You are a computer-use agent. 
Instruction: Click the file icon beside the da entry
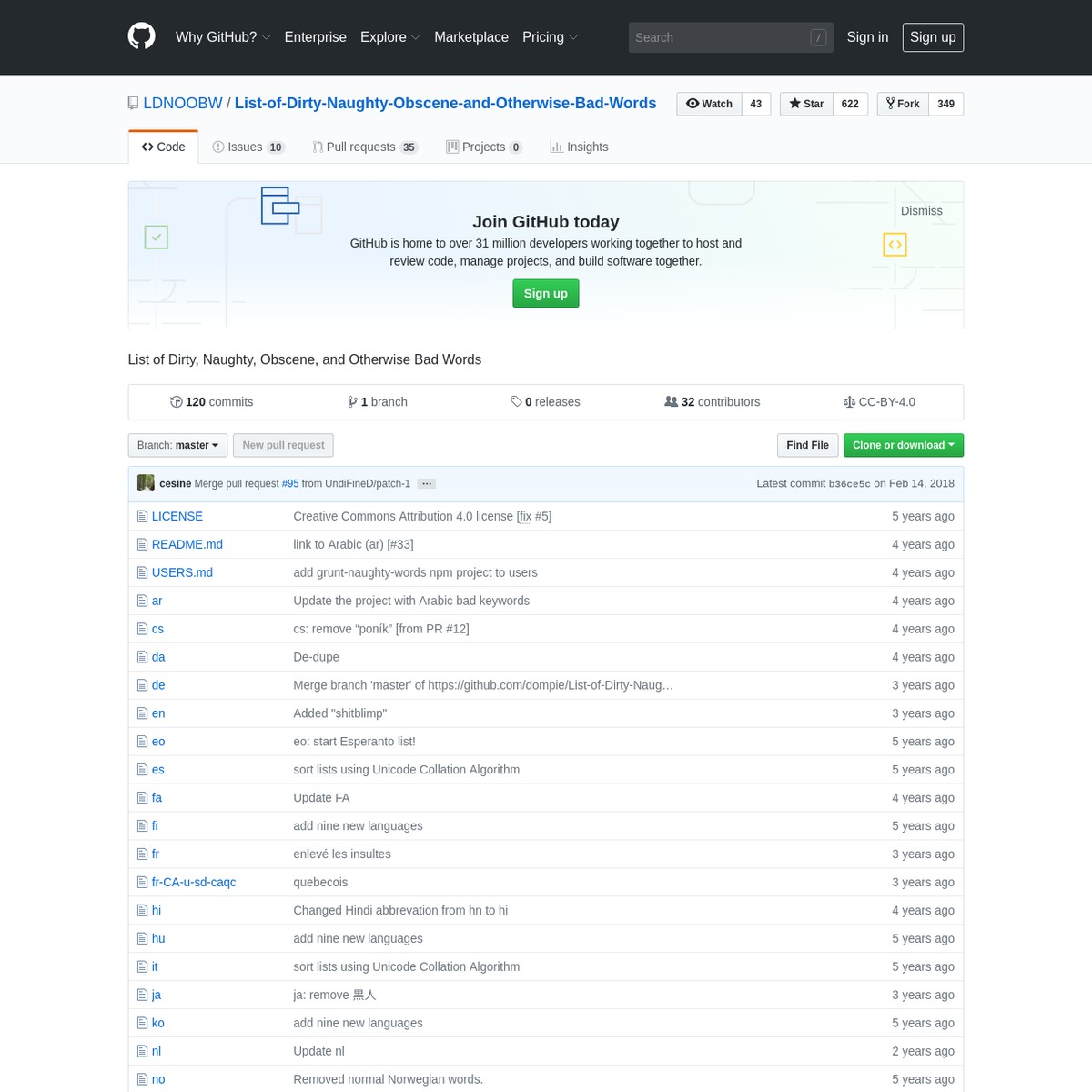pos(142,657)
